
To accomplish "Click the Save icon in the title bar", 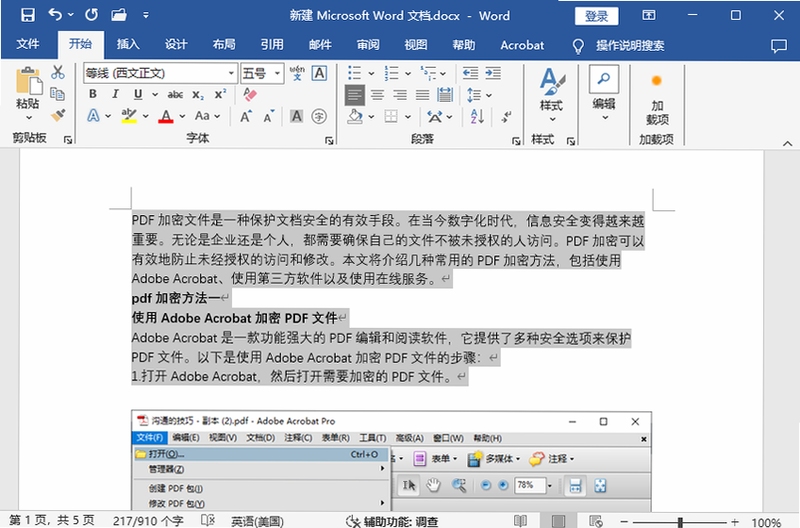I will coord(28,15).
